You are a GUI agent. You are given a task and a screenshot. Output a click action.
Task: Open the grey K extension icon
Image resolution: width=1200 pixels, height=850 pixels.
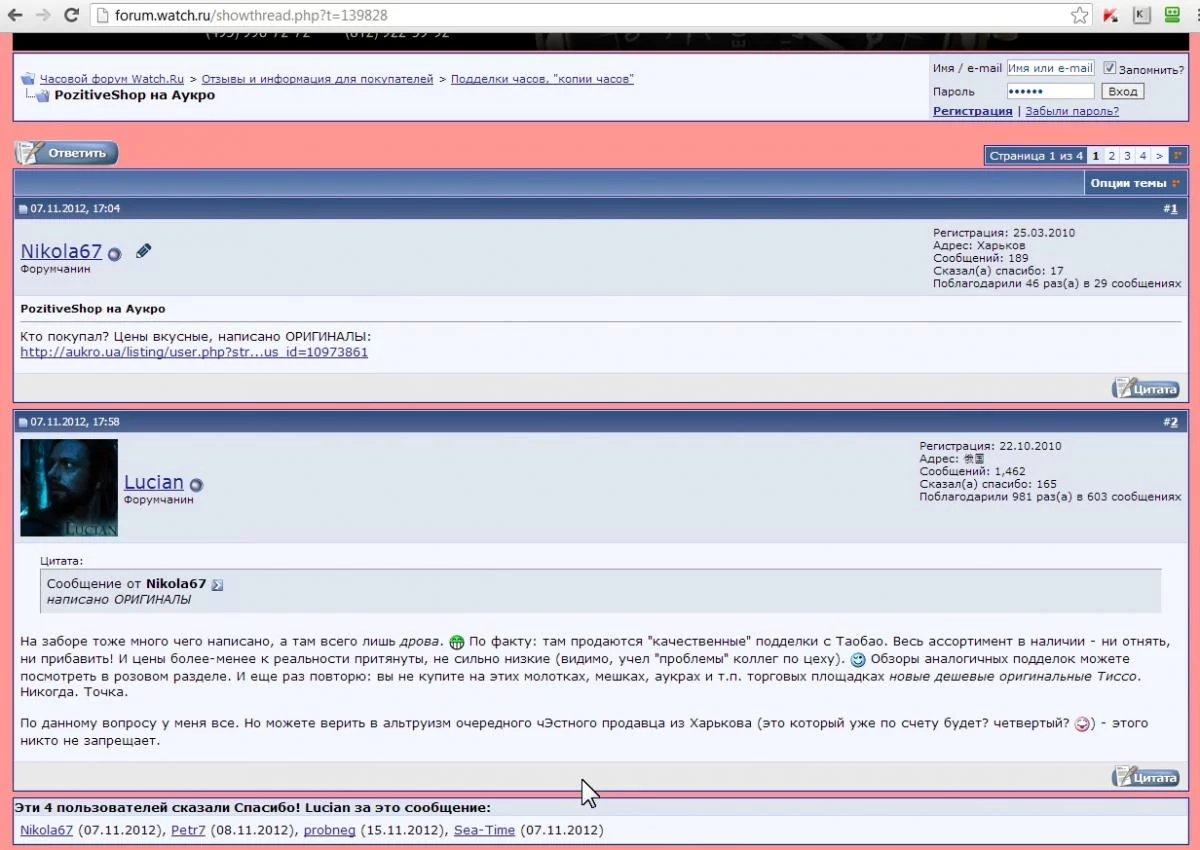click(1142, 15)
